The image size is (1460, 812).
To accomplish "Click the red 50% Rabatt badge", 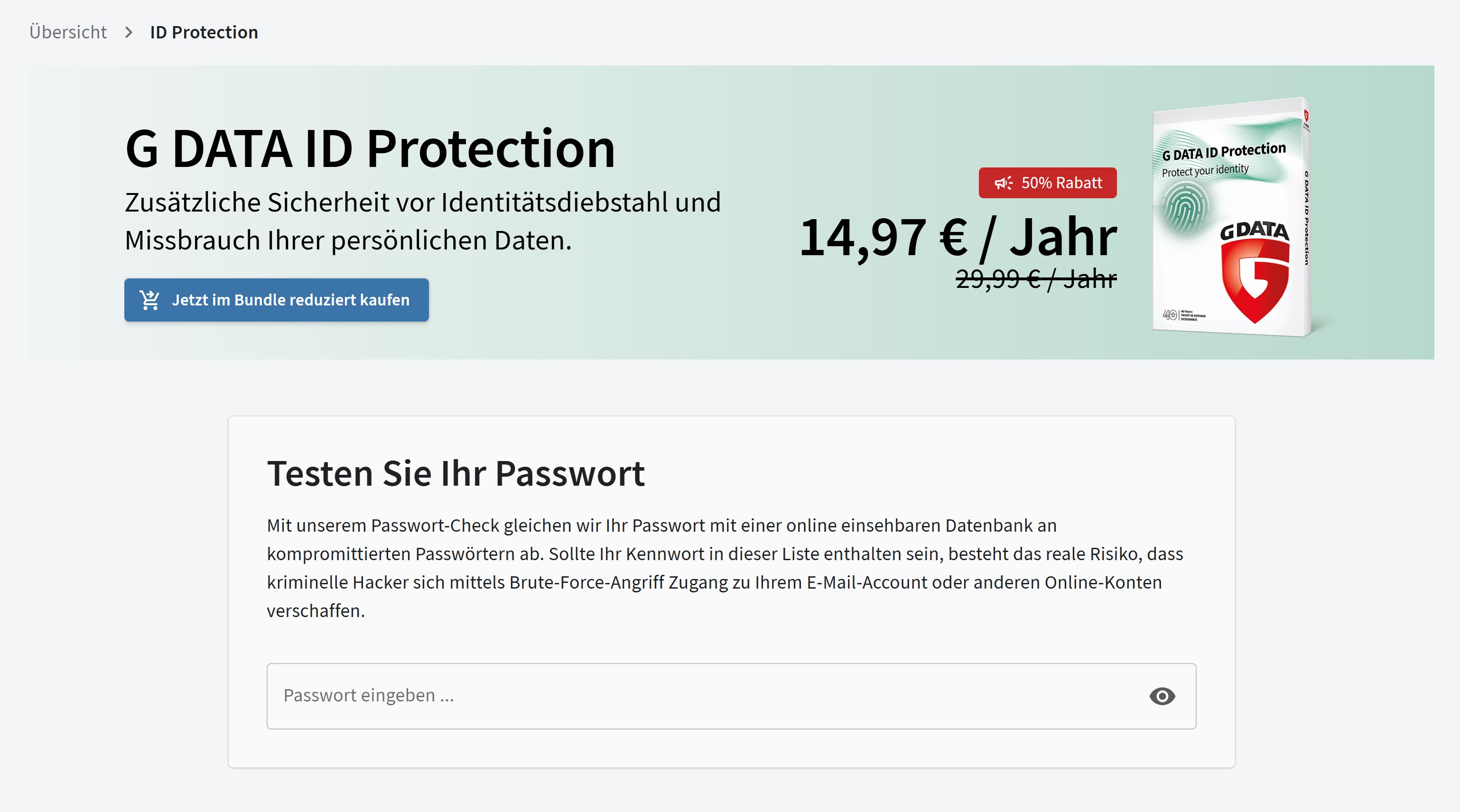I will [1047, 183].
